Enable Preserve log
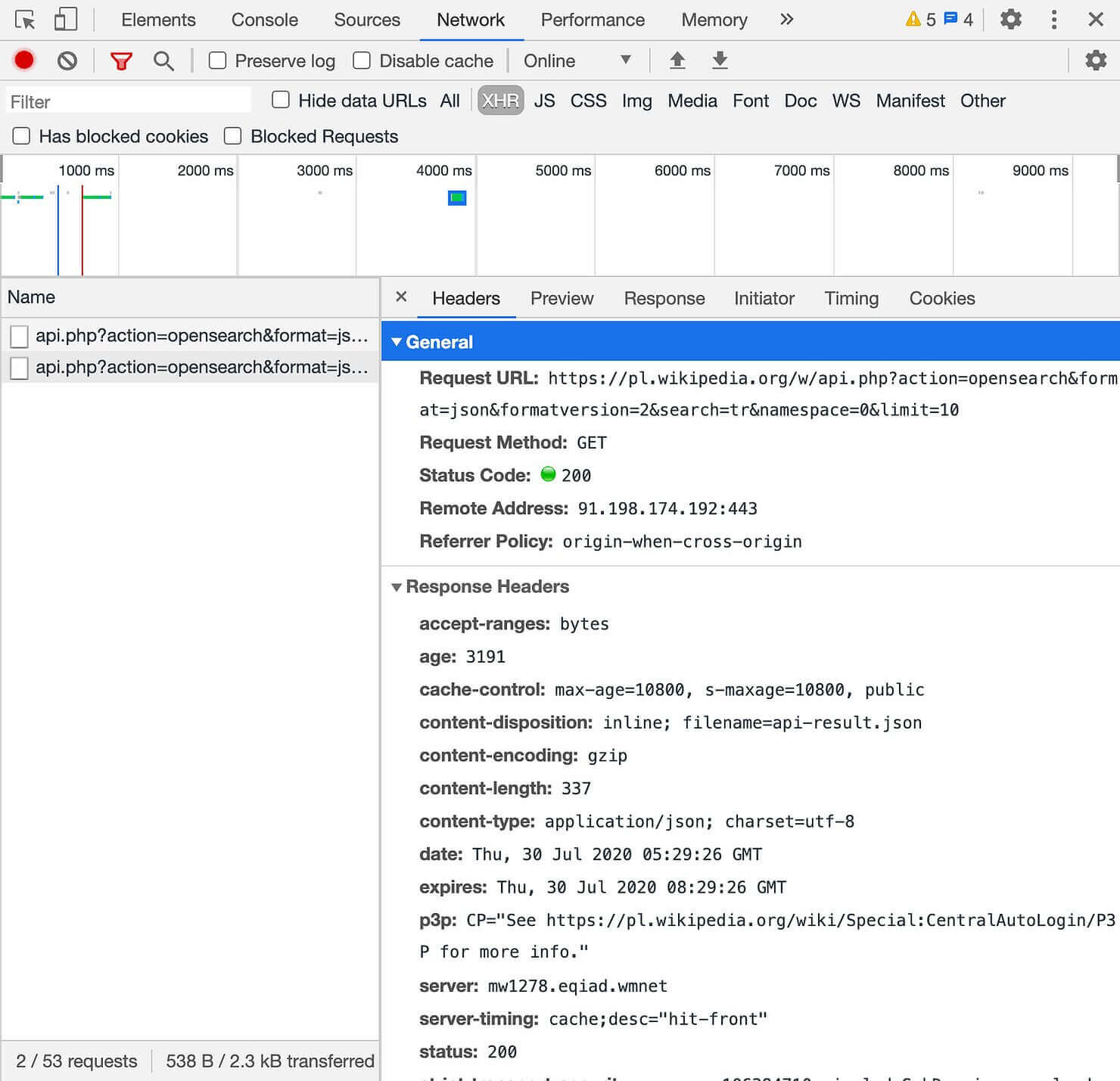The width and height of the screenshot is (1120, 1081). (217, 61)
